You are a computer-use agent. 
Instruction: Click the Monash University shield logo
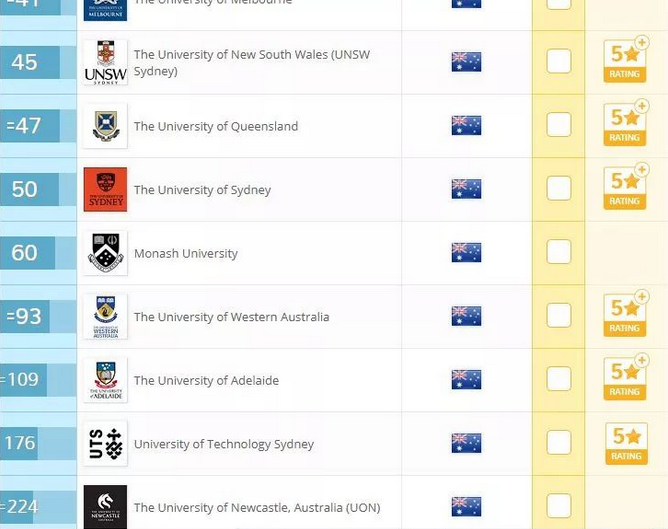pyautogui.click(x=105, y=253)
